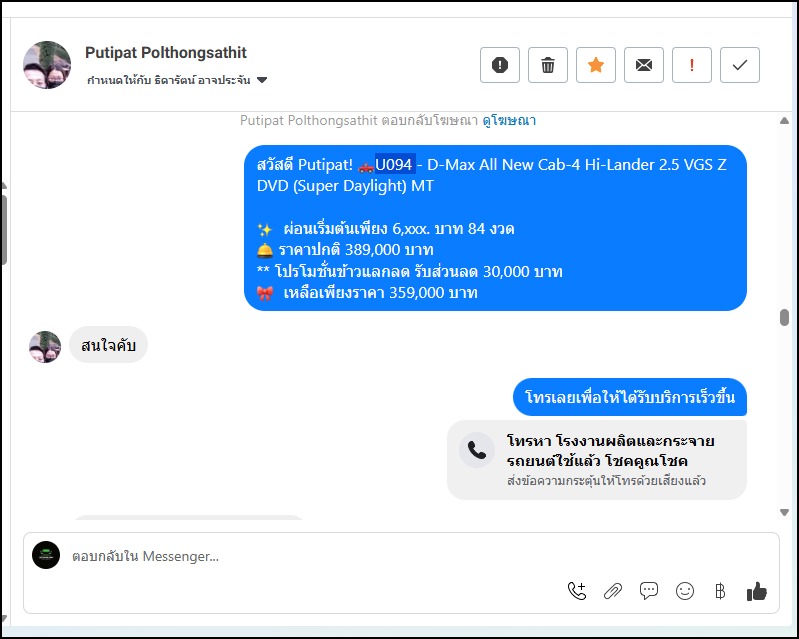This screenshot has height=639, width=799.
Task: Click customer avatar next to สนใจคับ
Action: (45, 347)
